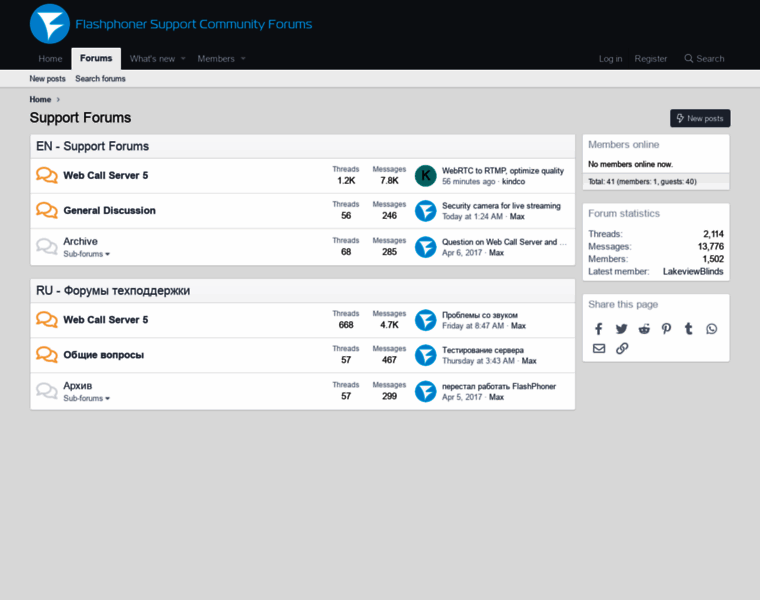Share page via WhatsApp

(x=712, y=329)
